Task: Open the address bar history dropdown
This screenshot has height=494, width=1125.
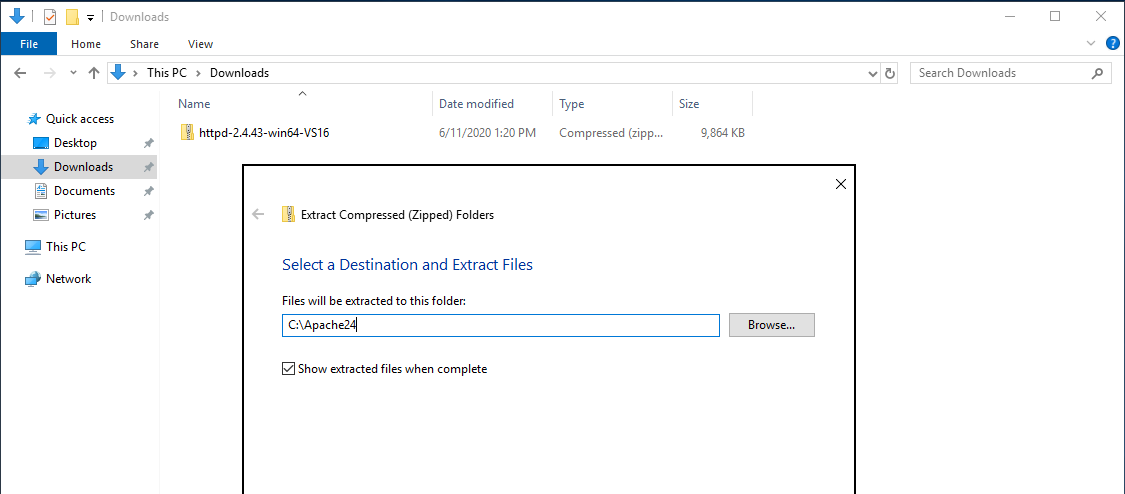Action: [872, 72]
